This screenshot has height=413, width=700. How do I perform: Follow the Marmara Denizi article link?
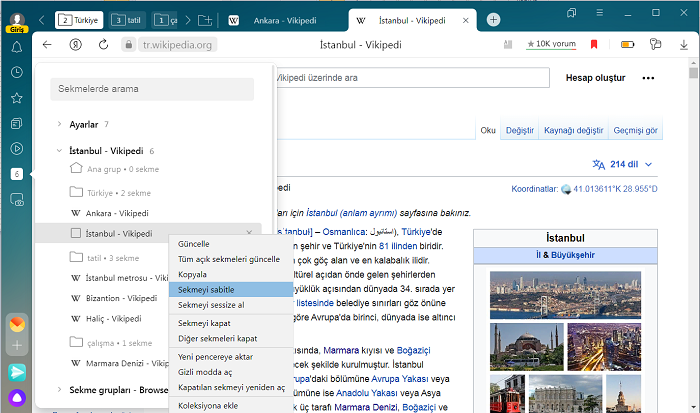pos(366,407)
